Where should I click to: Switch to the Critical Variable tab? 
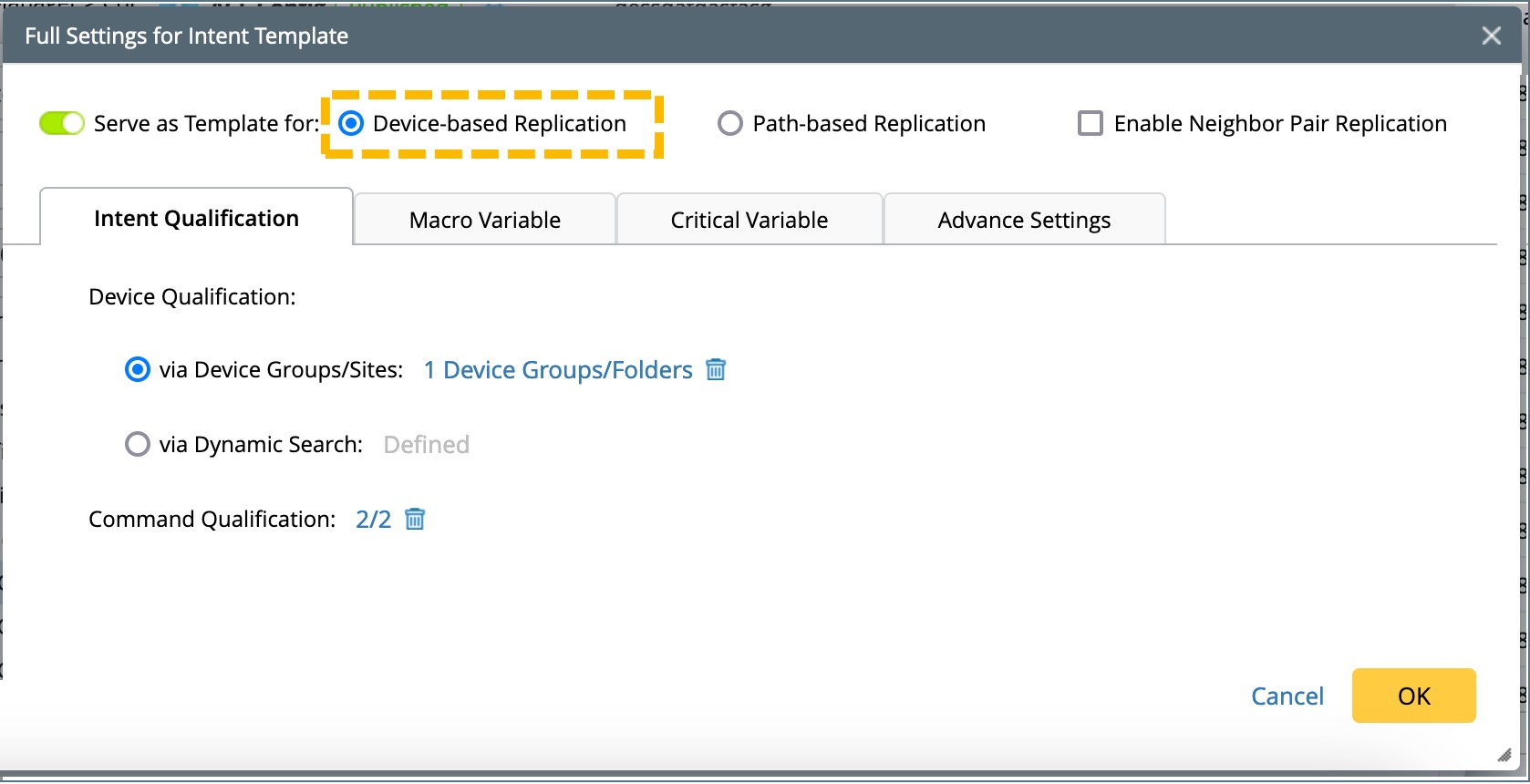click(749, 220)
